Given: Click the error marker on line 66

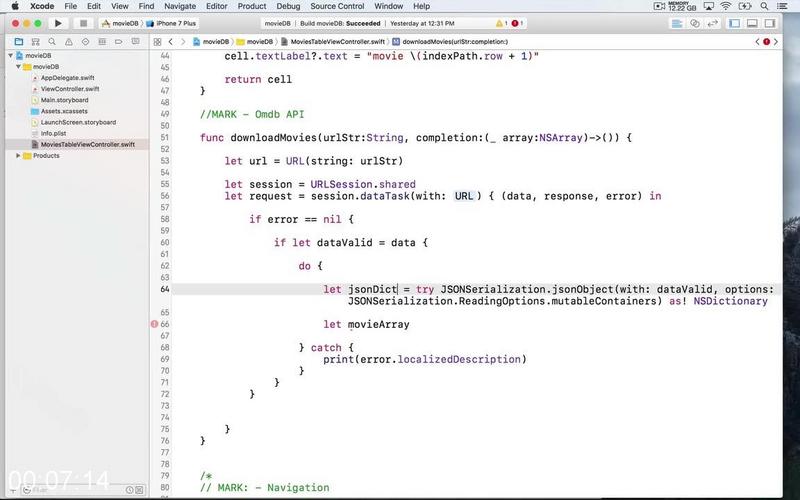Looking at the screenshot, I should [x=154, y=324].
